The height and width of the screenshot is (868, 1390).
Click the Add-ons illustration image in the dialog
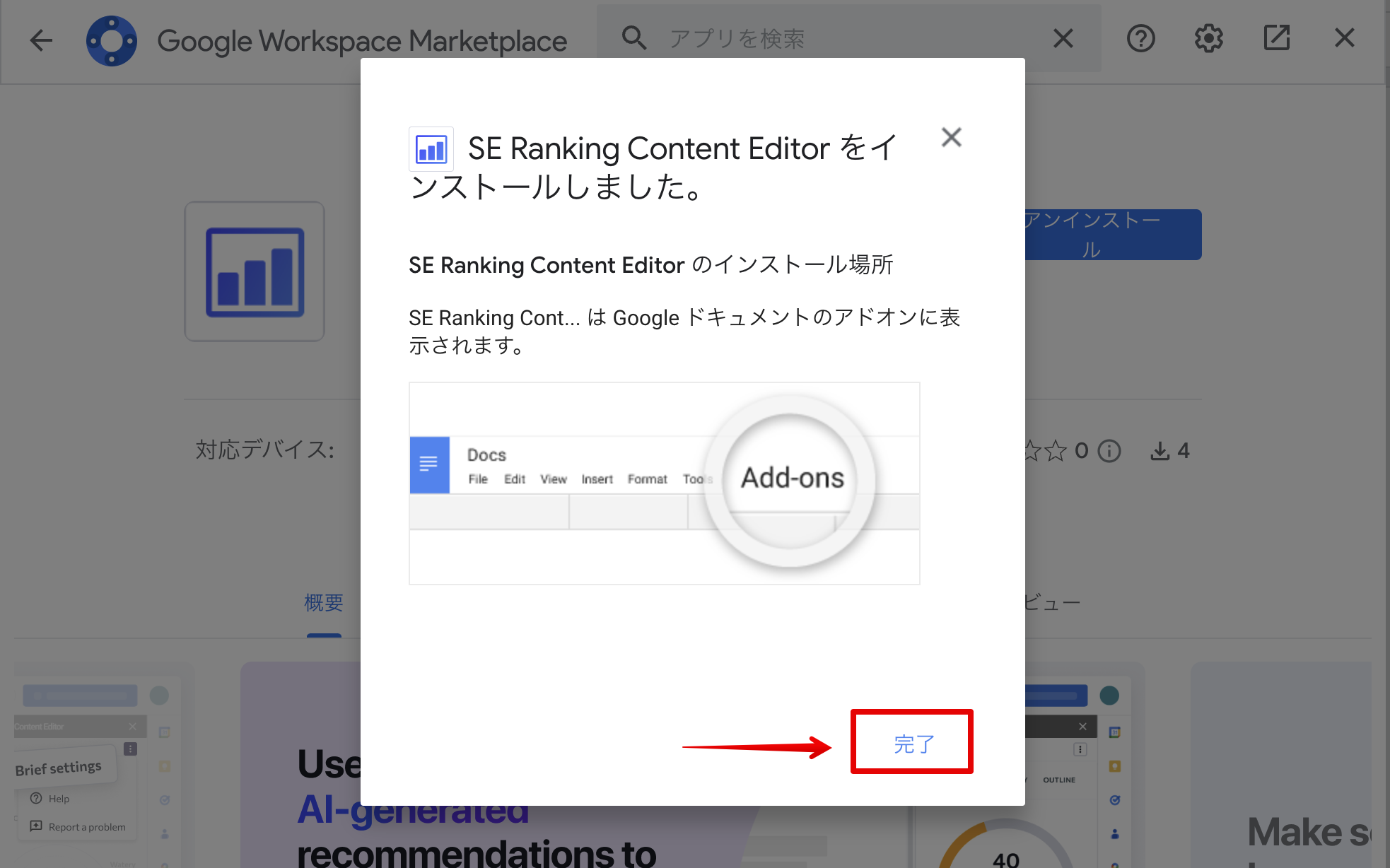pos(665,483)
